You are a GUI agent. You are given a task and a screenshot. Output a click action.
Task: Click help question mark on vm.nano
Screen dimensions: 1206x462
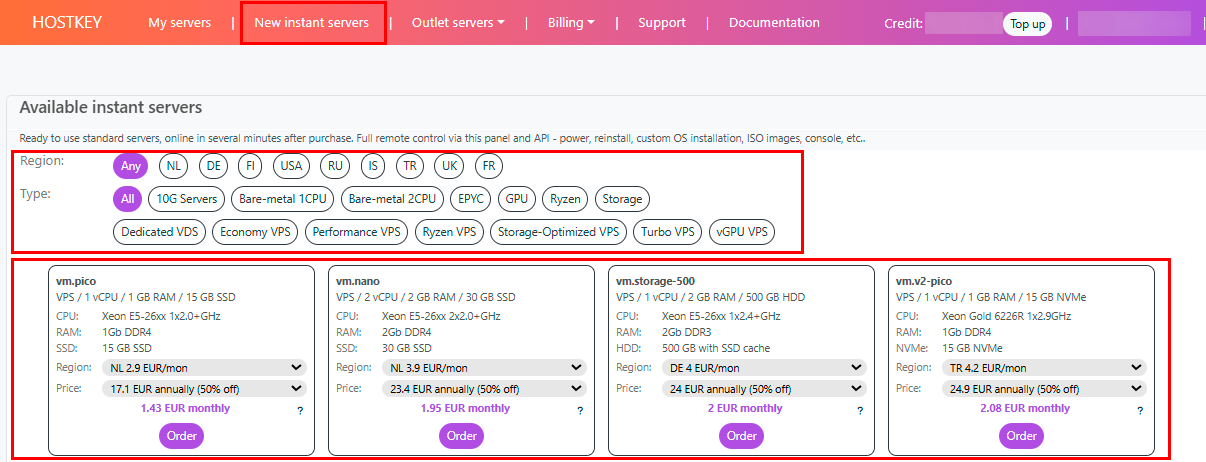(580, 411)
